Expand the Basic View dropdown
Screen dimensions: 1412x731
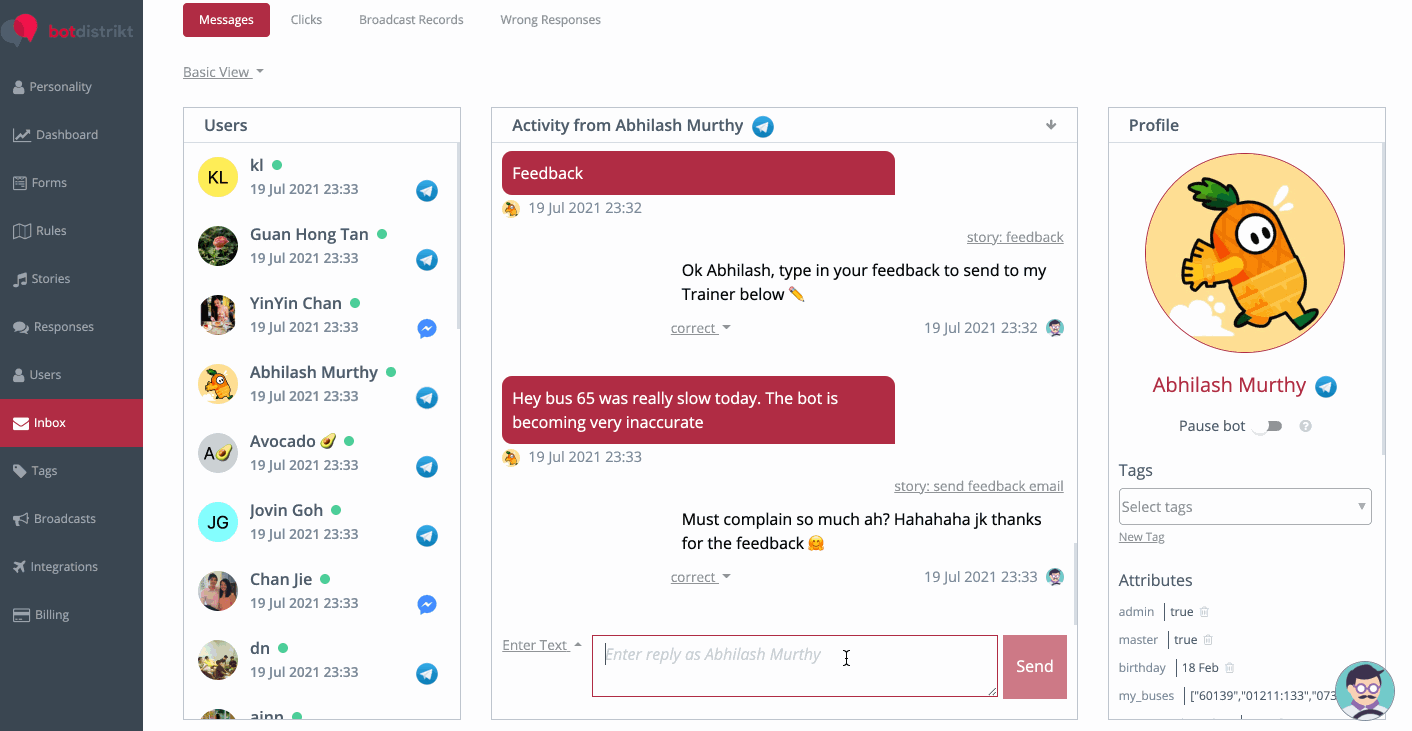click(x=223, y=72)
